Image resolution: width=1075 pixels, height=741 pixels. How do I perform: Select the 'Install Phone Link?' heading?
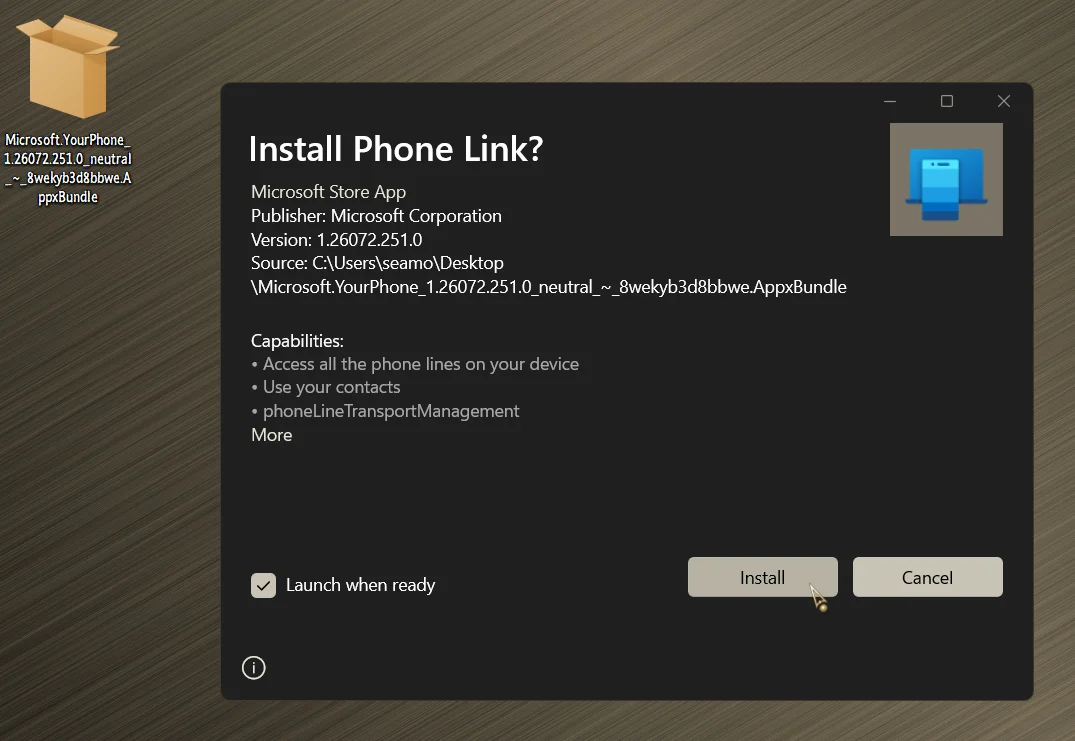pyautogui.click(x=396, y=149)
